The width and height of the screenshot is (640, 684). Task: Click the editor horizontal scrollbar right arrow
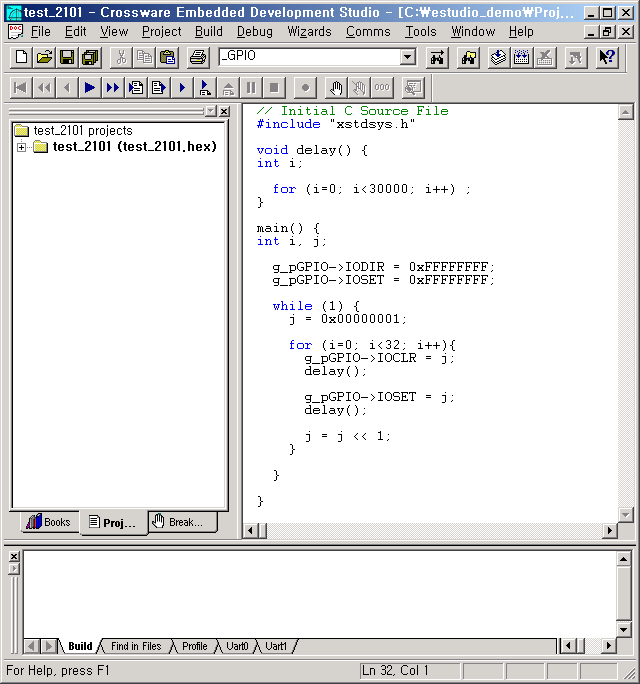pos(609,530)
